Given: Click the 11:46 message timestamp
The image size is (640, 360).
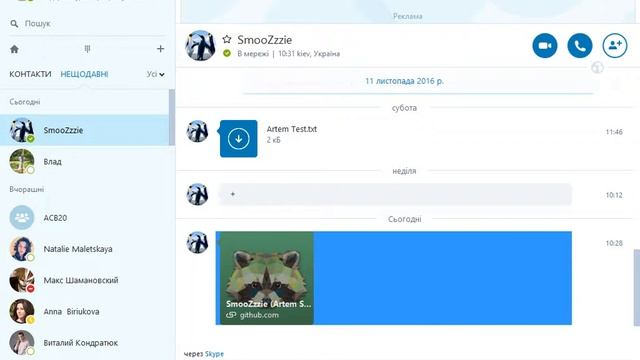Looking at the screenshot, I should click(x=614, y=132).
